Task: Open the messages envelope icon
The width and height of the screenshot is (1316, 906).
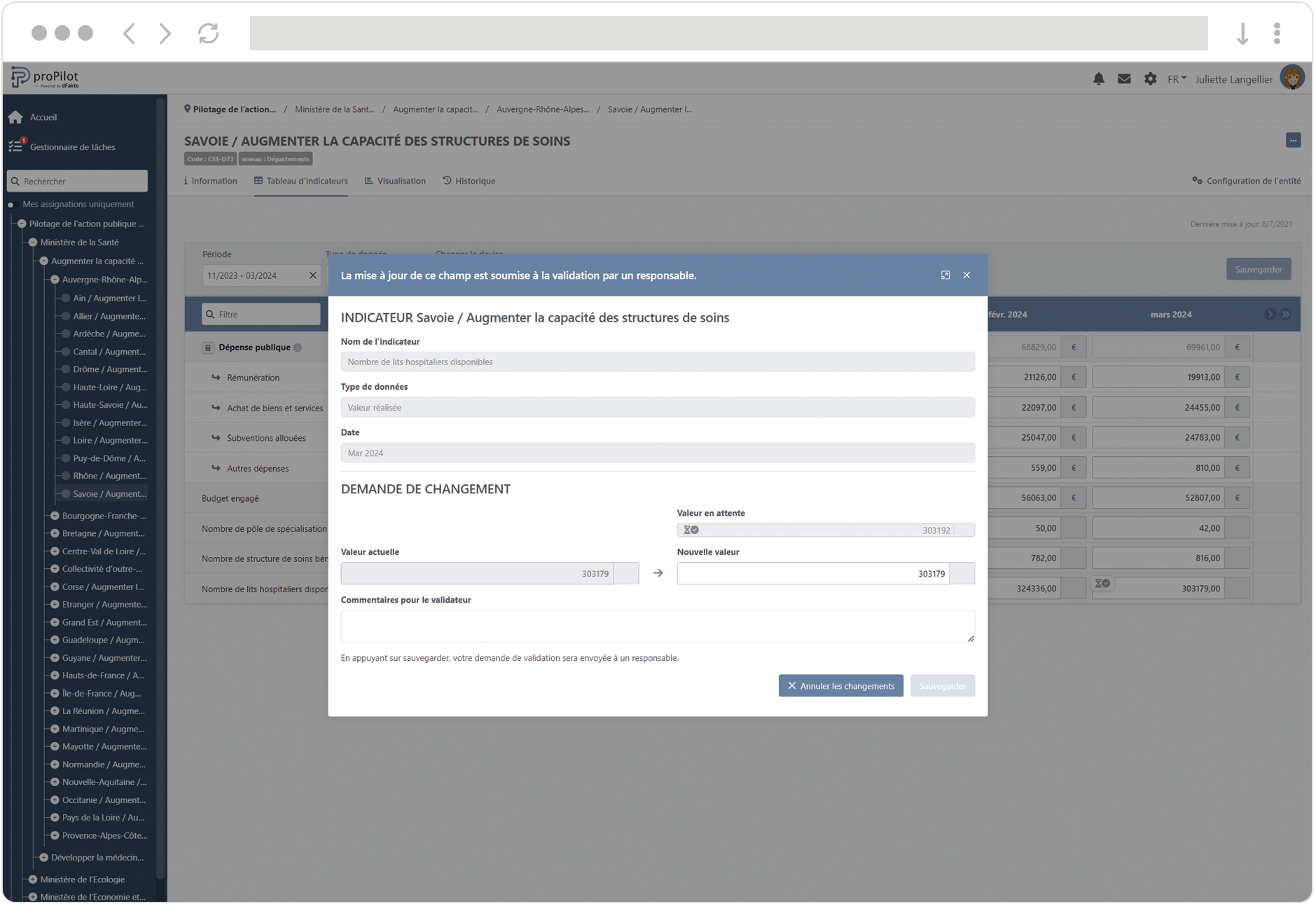Action: (x=1124, y=79)
